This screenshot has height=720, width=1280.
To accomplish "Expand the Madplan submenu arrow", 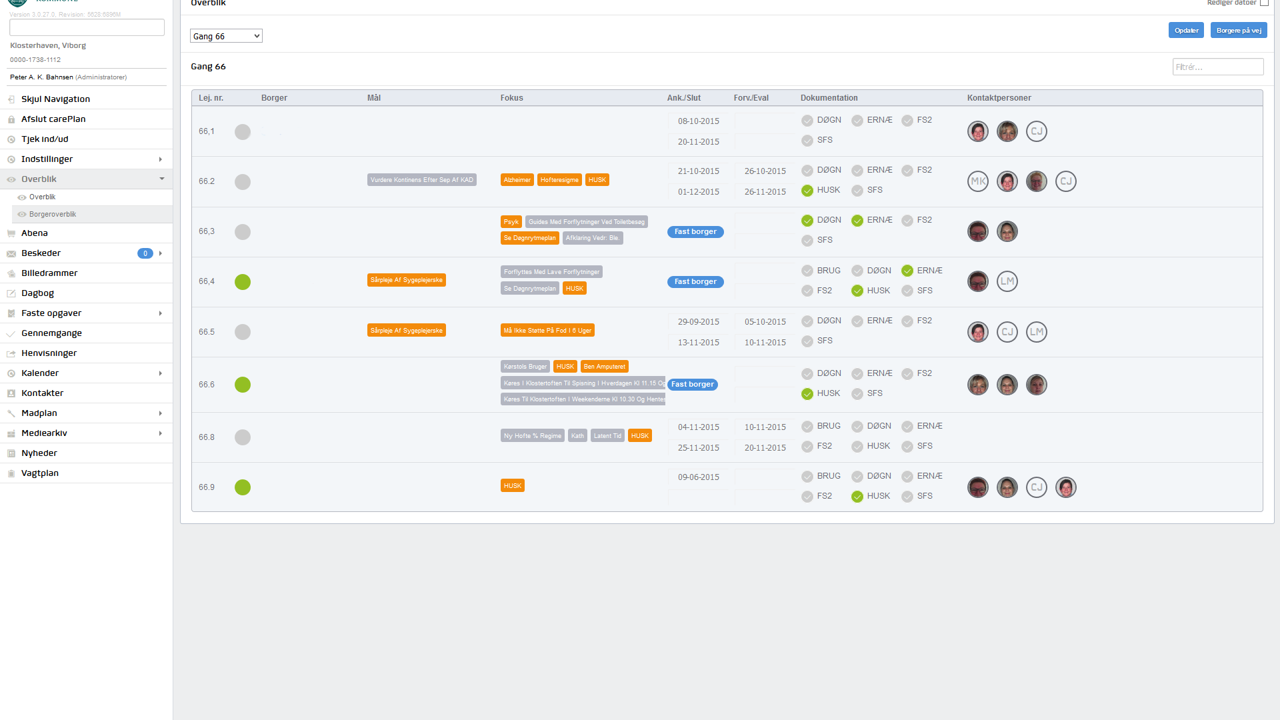I will tap(160, 413).
